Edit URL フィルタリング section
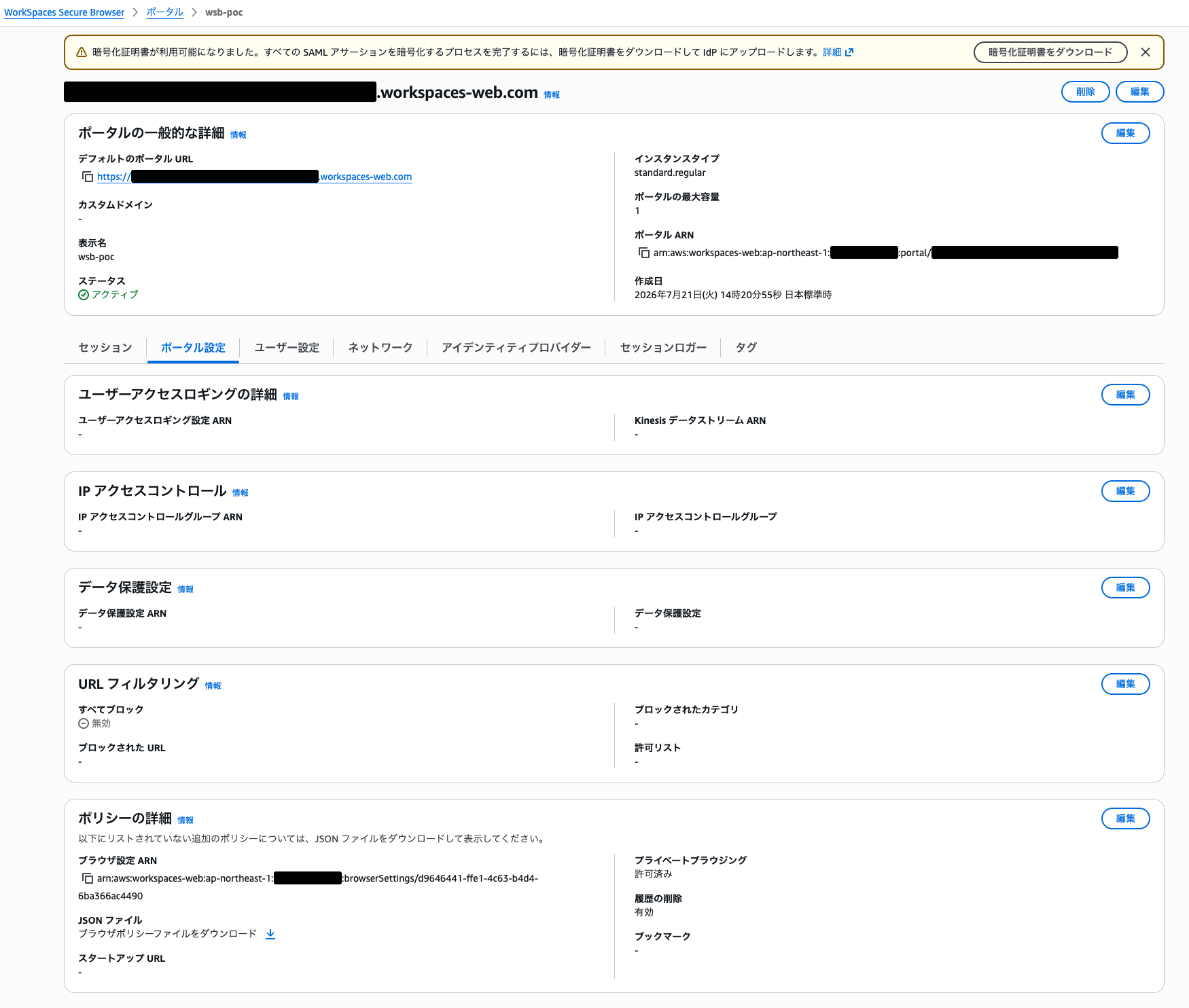The image size is (1189, 1008). pyautogui.click(x=1126, y=684)
